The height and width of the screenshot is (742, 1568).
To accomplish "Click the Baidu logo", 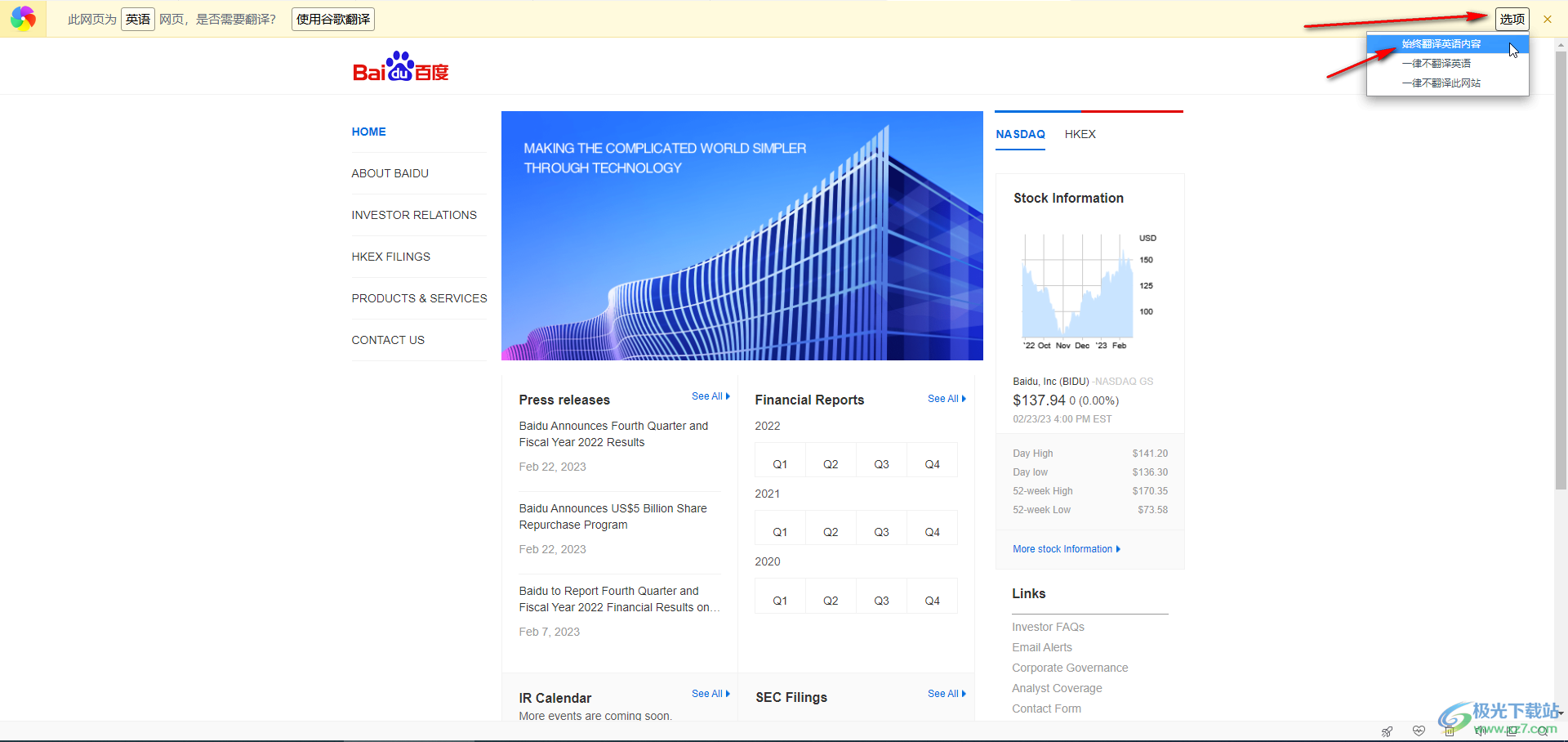I will [x=401, y=67].
